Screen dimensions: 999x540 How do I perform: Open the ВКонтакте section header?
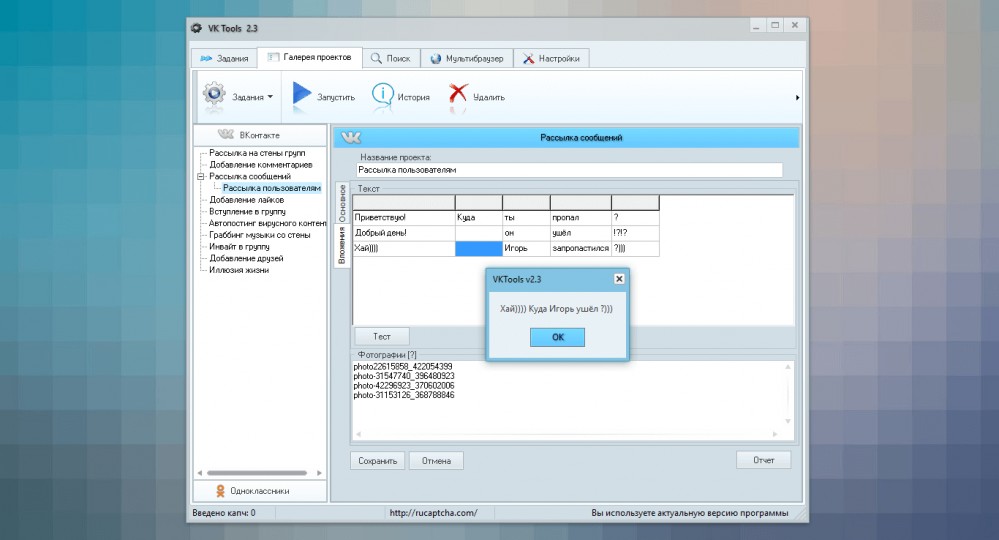tap(260, 135)
